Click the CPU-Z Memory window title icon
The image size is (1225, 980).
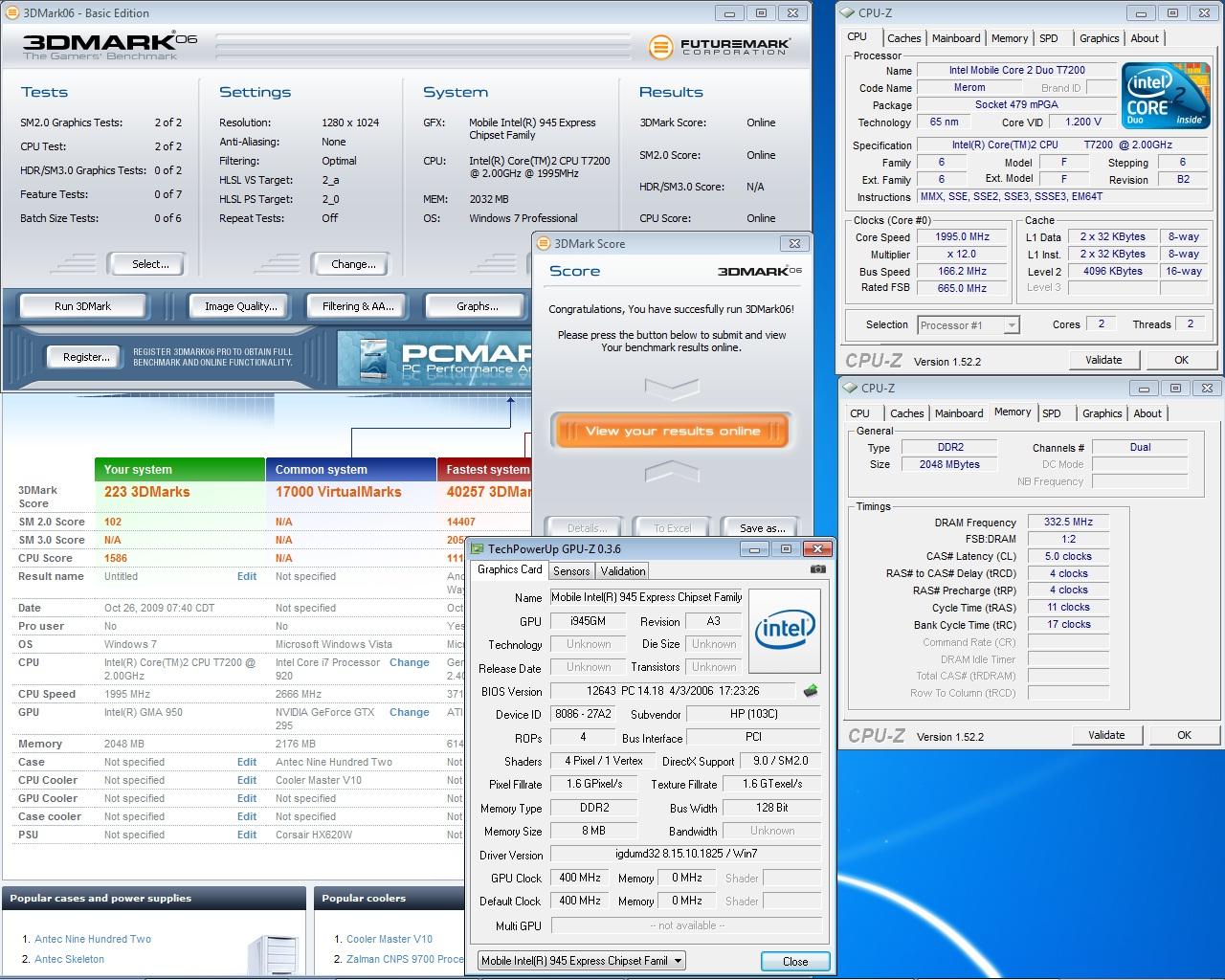pyautogui.click(x=850, y=388)
